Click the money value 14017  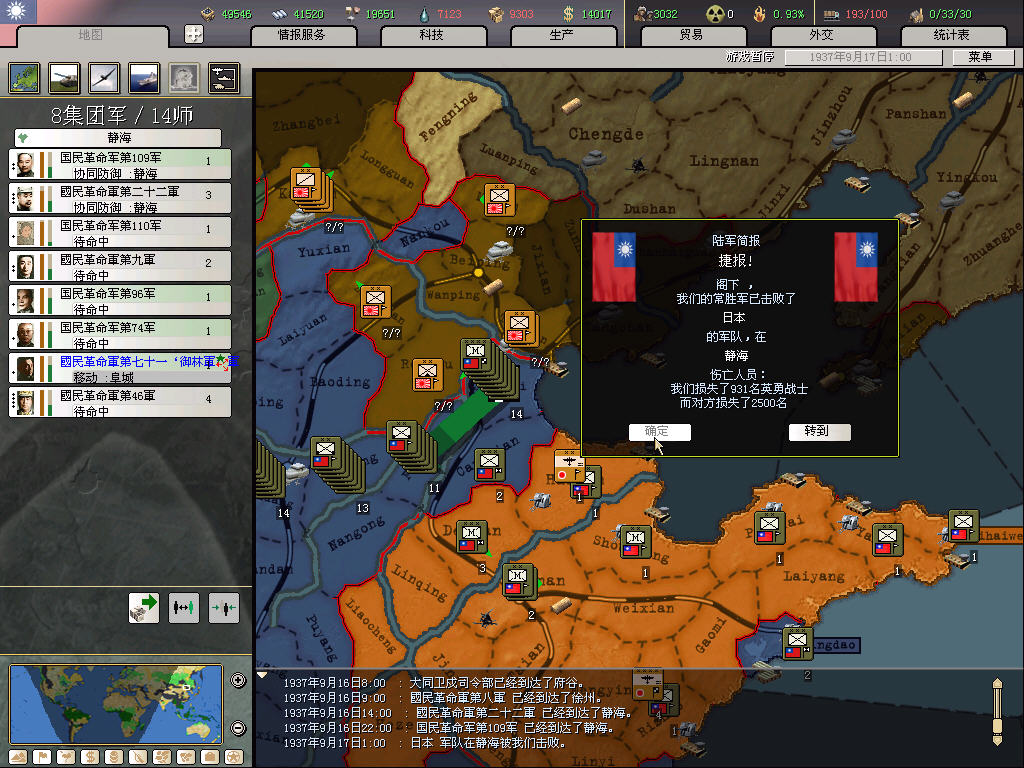596,14
